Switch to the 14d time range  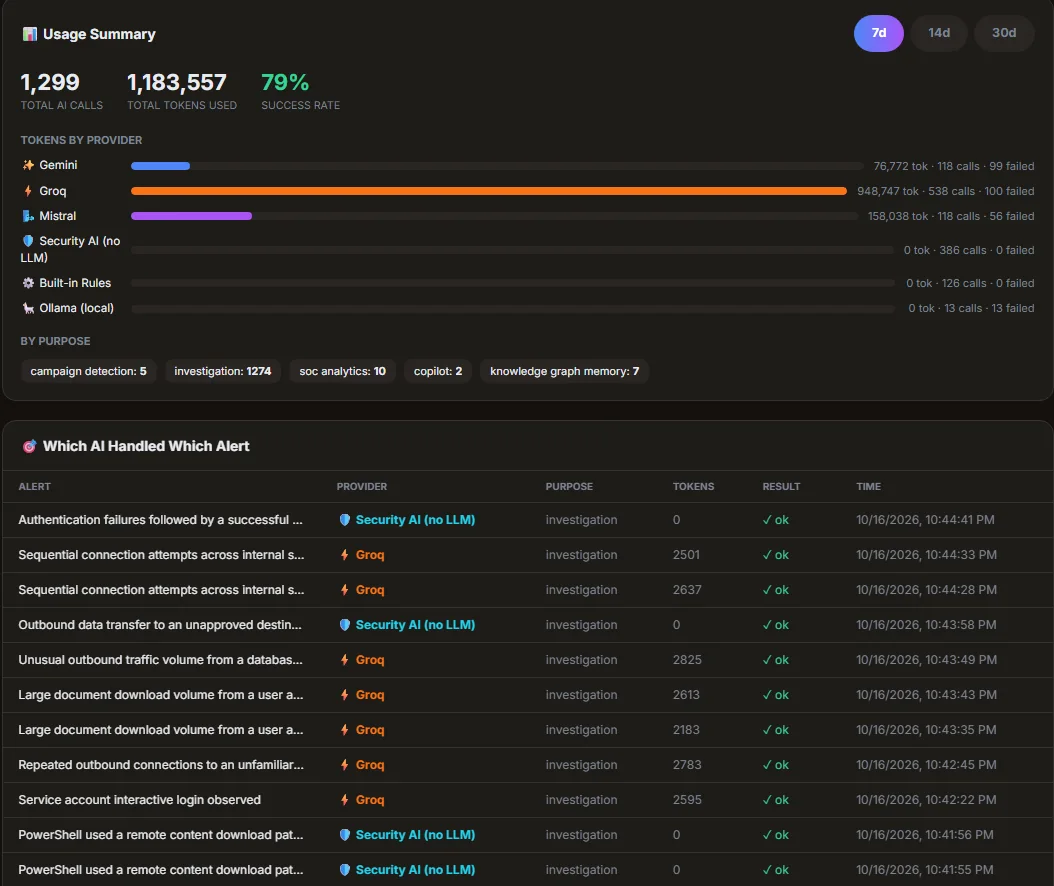coord(939,33)
